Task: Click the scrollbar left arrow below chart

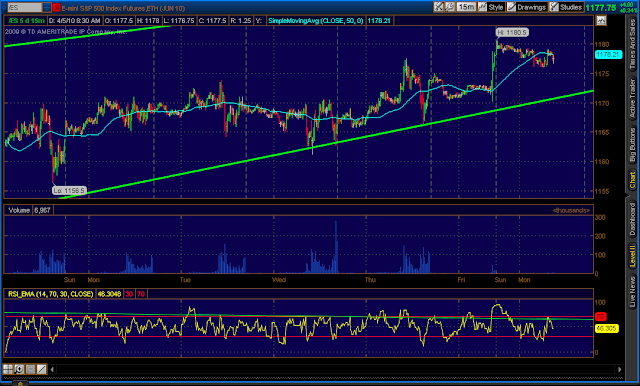Action: (52, 369)
